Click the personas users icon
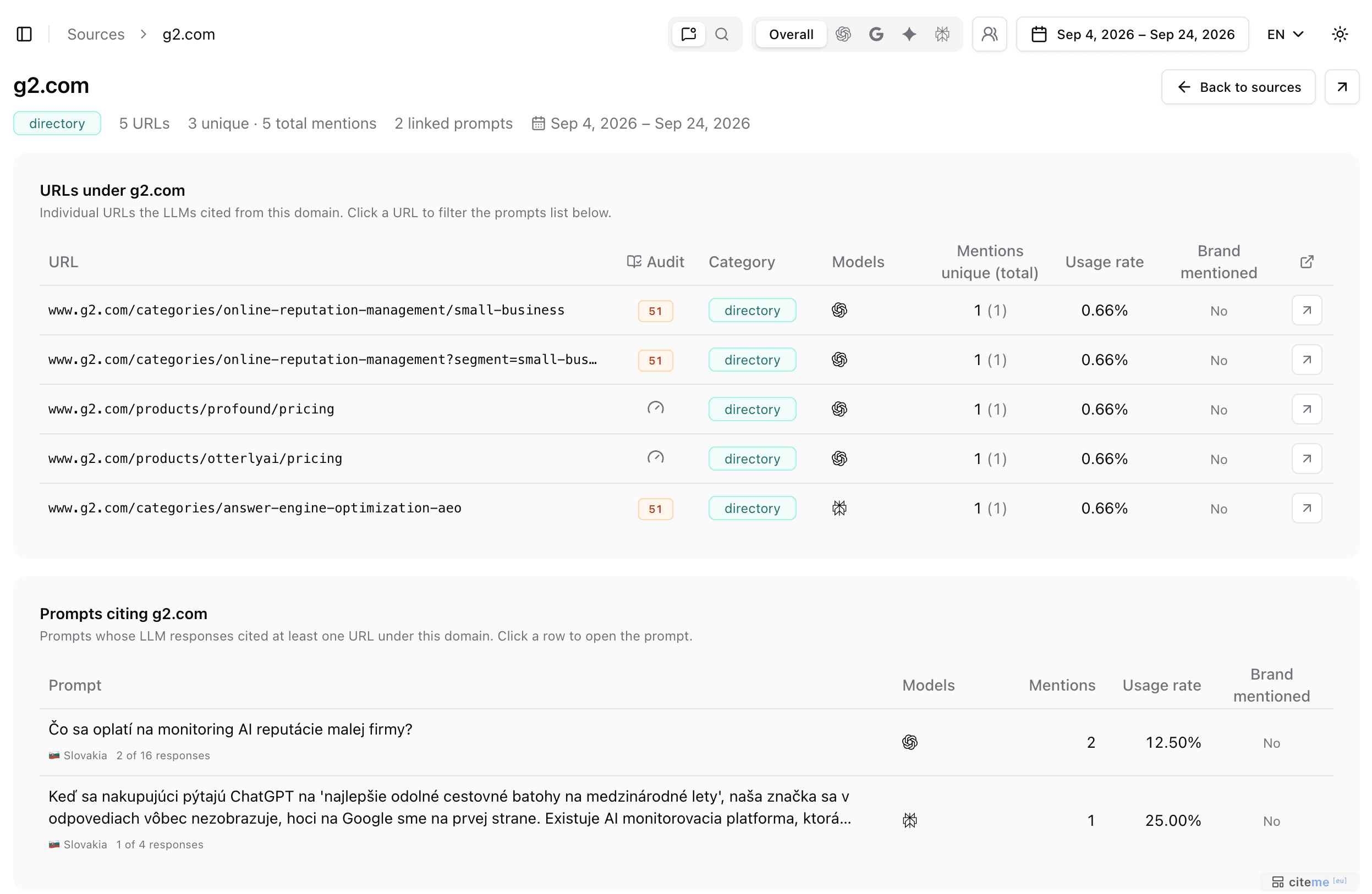 (x=989, y=34)
